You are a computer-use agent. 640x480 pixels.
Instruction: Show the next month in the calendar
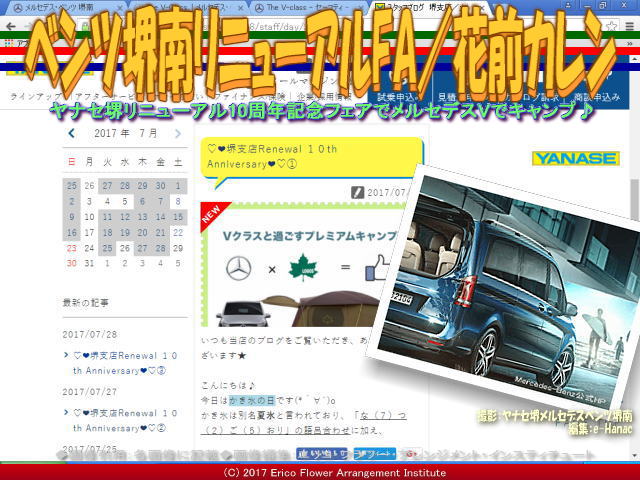point(178,133)
